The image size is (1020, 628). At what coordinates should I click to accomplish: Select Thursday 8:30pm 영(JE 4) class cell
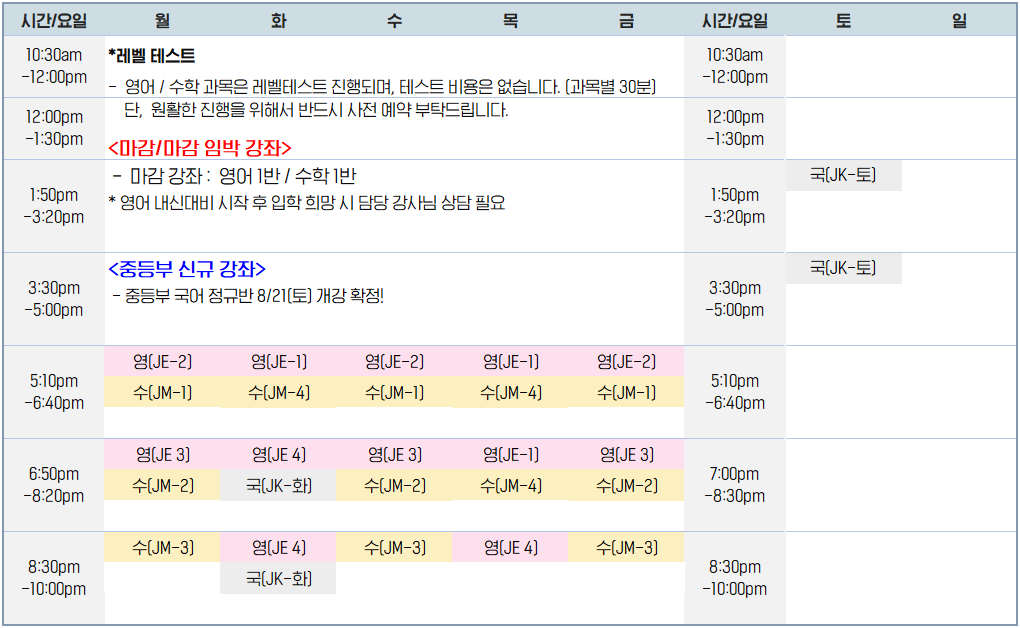coord(510,547)
